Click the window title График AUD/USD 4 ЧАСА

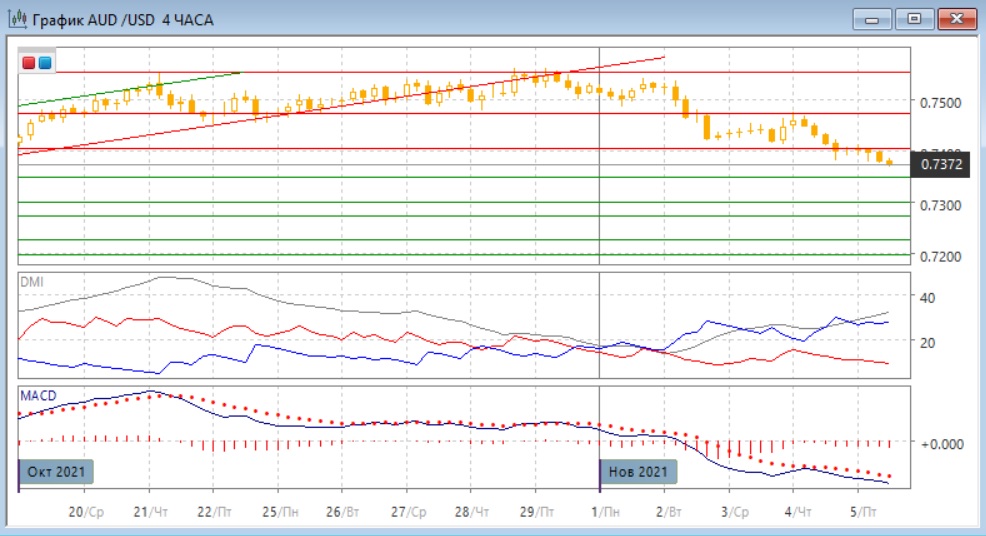(124, 19)
